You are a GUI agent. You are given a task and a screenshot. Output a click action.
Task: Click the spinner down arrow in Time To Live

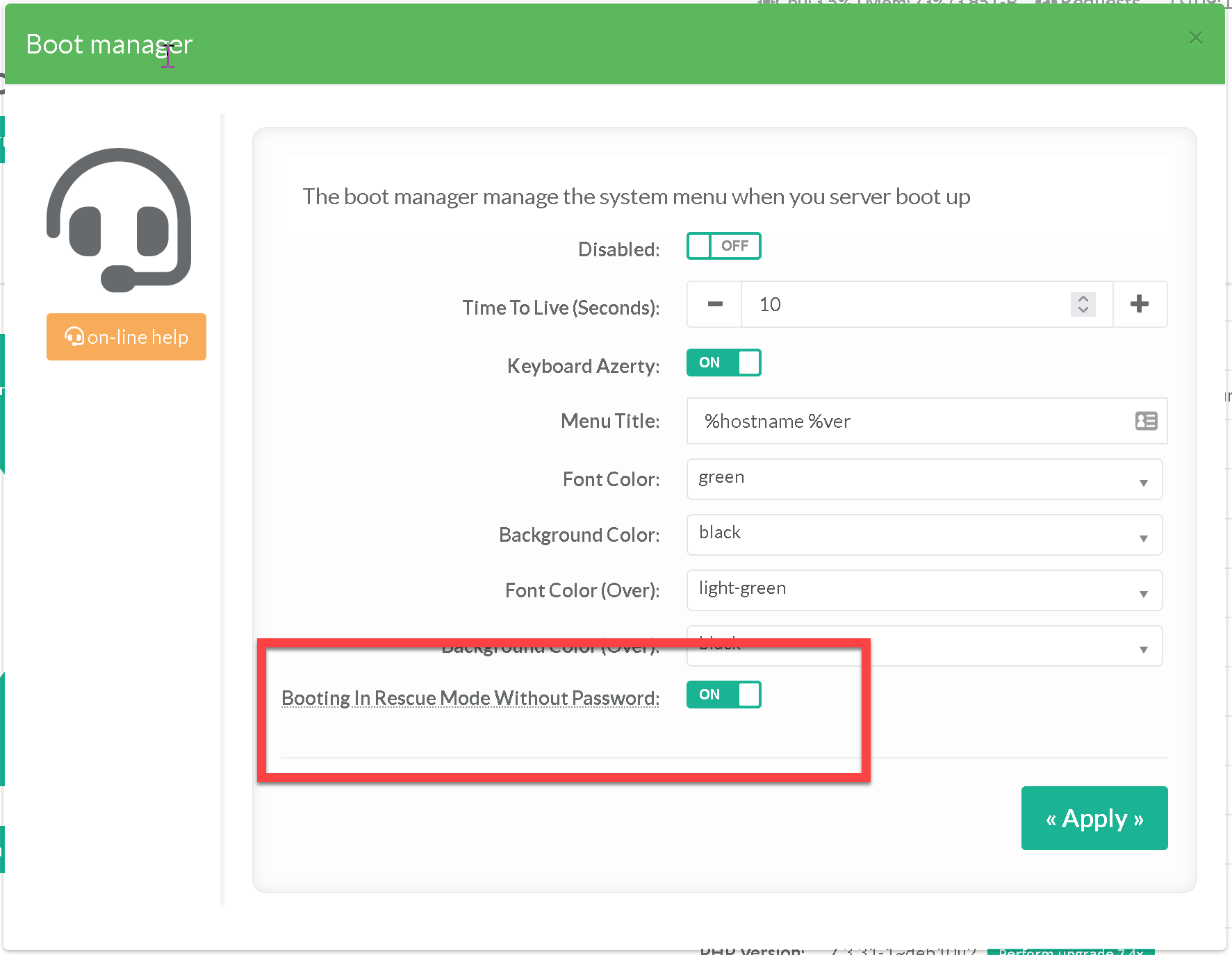1083,310
